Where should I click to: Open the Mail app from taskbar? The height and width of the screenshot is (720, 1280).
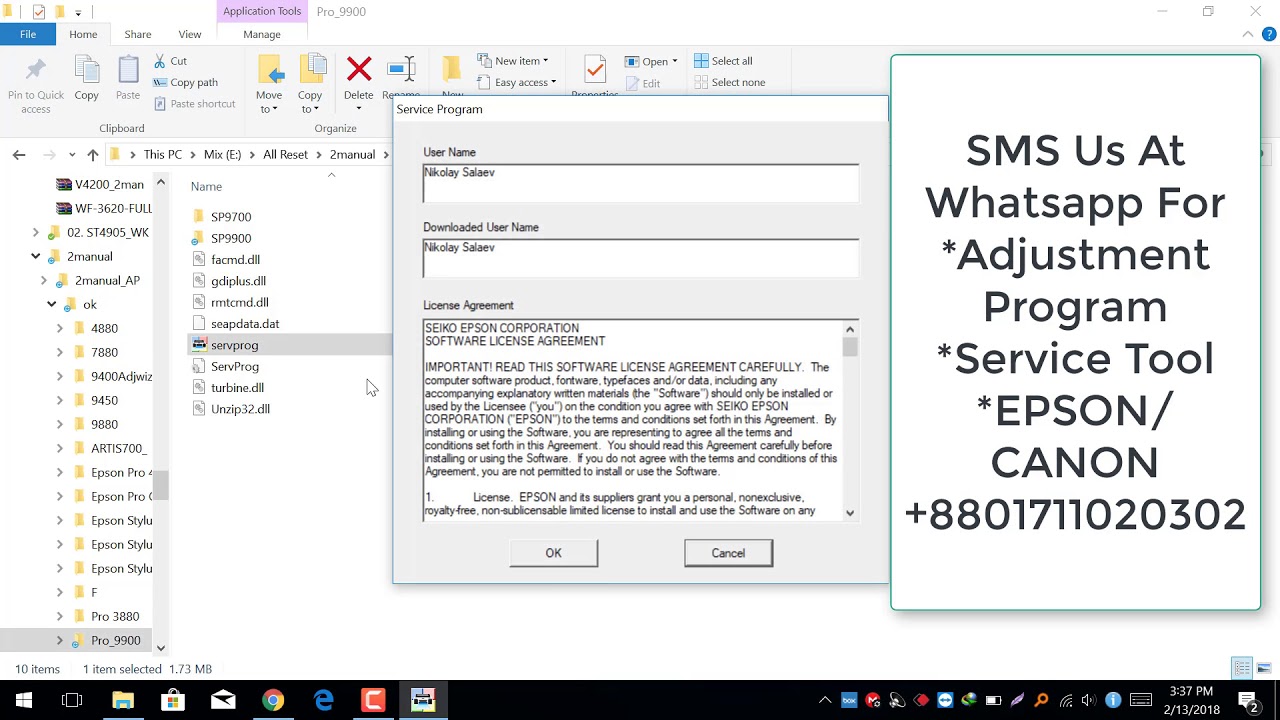pos(223,700)
